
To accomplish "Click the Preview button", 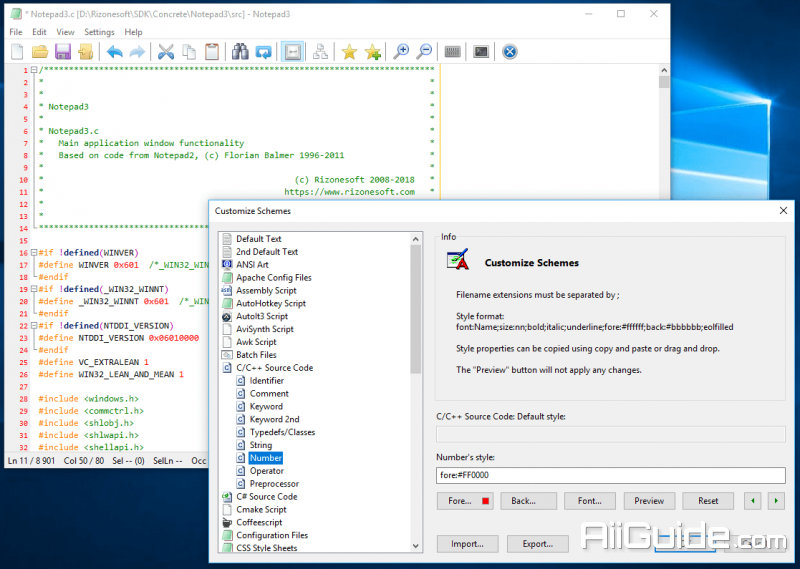I will pyautogui.click(x=649, y=501).
